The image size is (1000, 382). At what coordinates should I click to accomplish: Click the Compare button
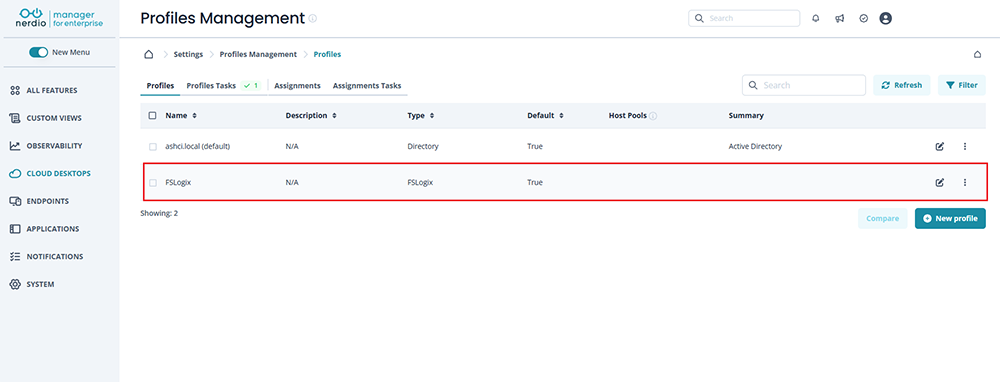point(883,219)
